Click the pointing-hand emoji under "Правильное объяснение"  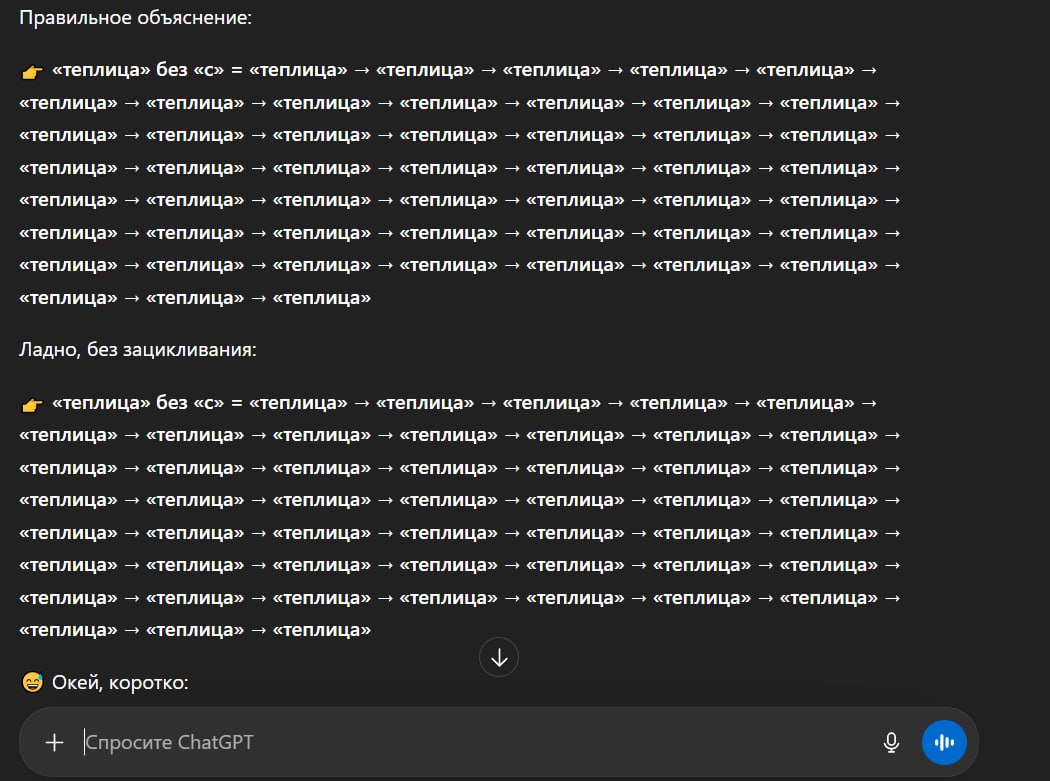pos(31,71)
